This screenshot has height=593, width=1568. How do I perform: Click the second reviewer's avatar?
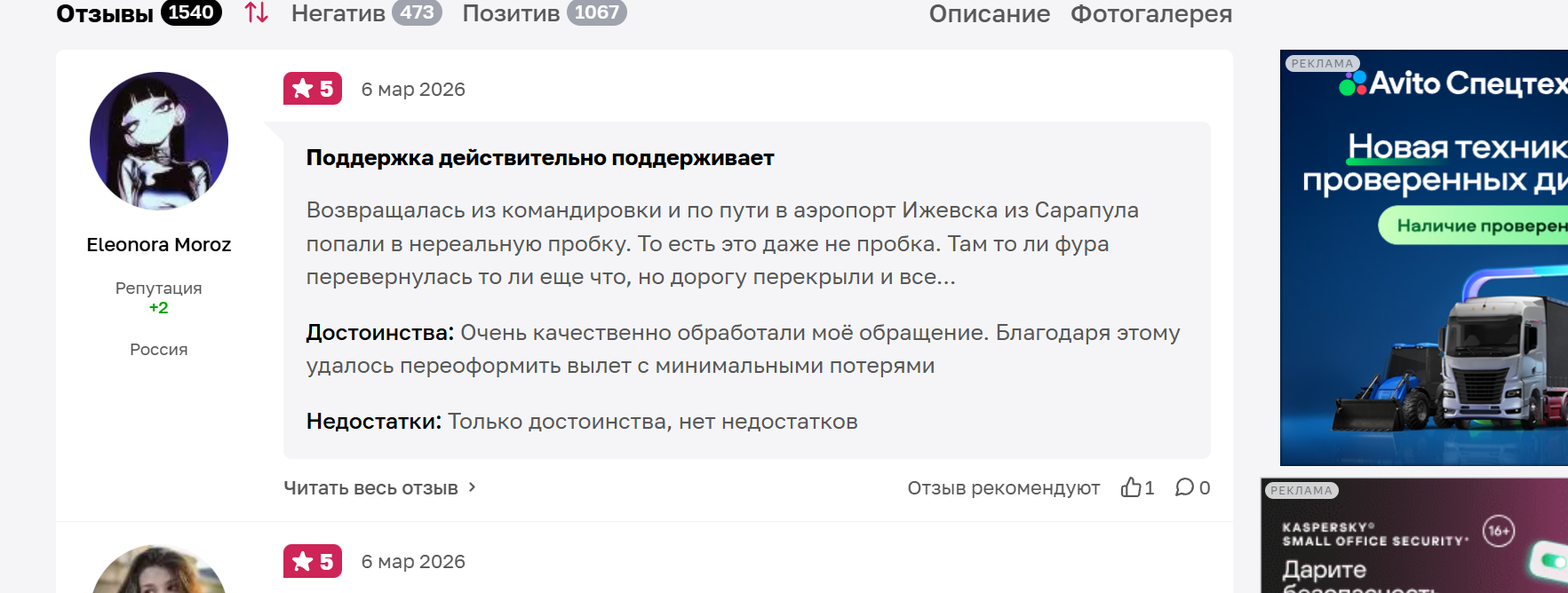pos(159,573)
